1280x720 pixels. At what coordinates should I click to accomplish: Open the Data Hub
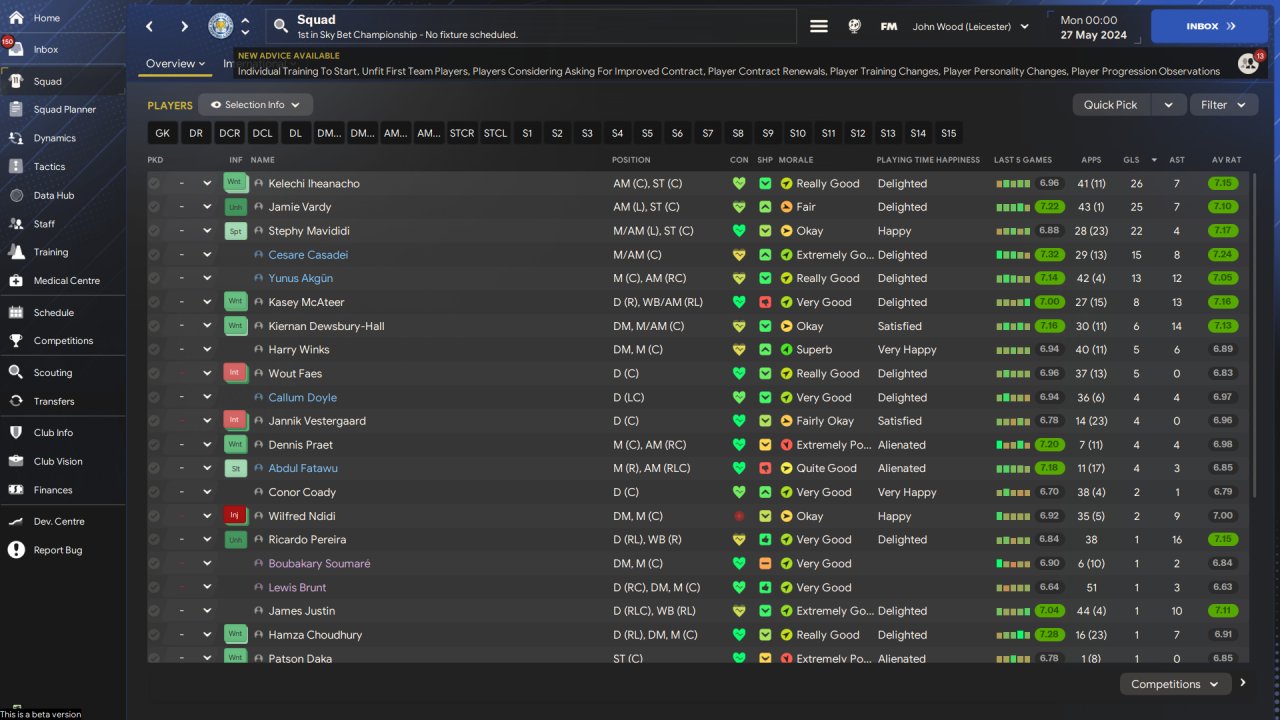click(x=63, y=196)
